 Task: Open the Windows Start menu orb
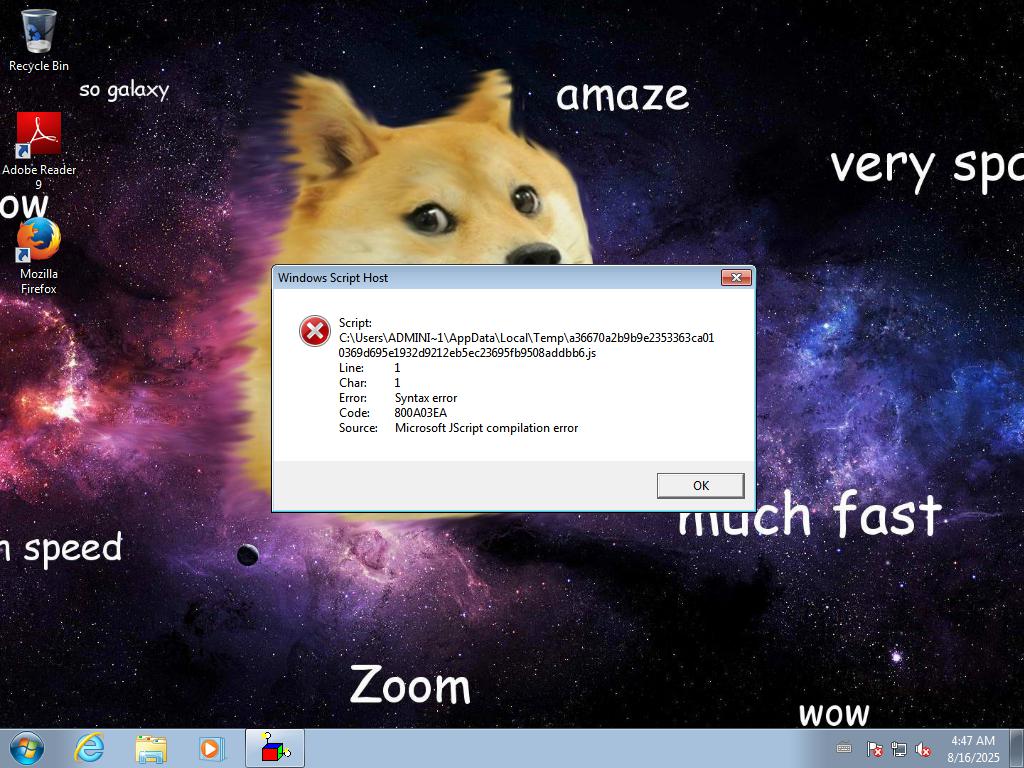(26, 748)
